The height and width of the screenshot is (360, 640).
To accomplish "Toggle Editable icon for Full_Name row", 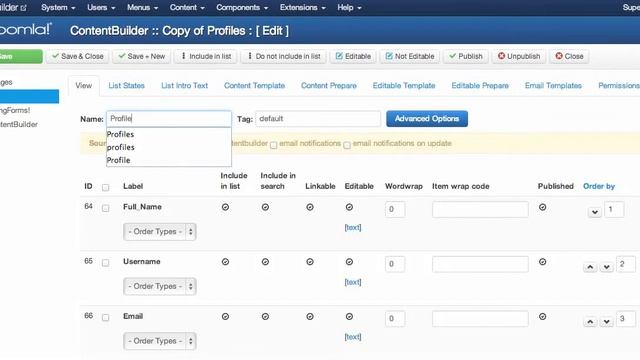I will [x=349, y=207].
